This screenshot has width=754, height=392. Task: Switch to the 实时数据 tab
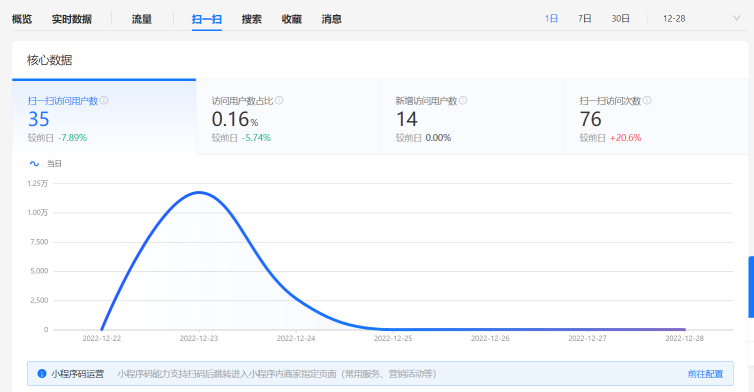click(72, 19)
